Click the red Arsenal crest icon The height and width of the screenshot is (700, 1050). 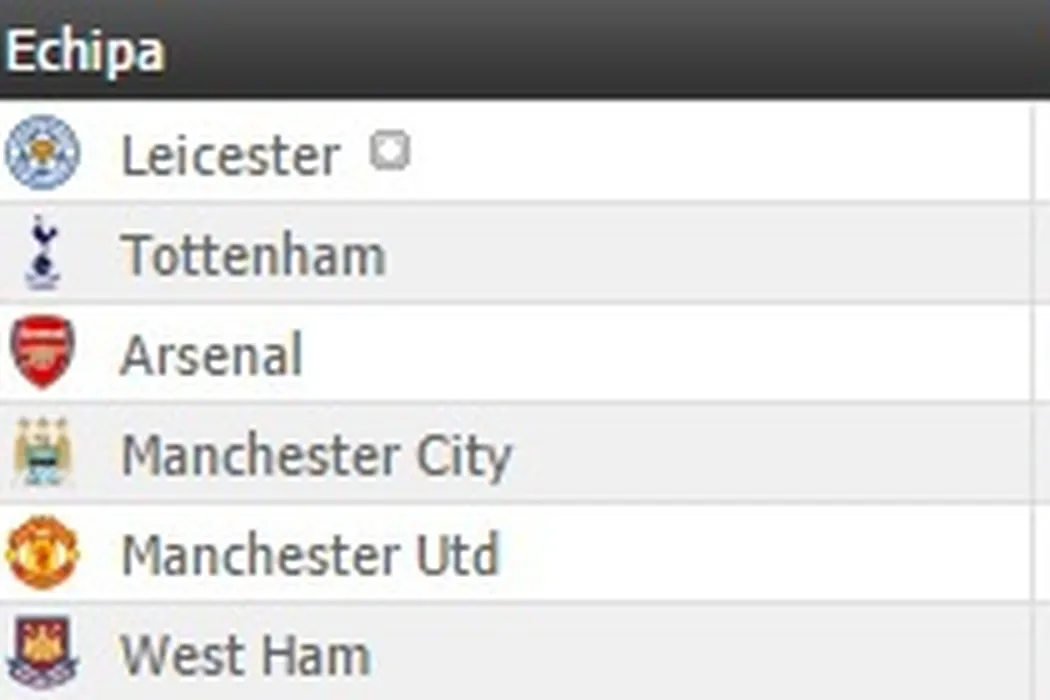tap(42, 352)
